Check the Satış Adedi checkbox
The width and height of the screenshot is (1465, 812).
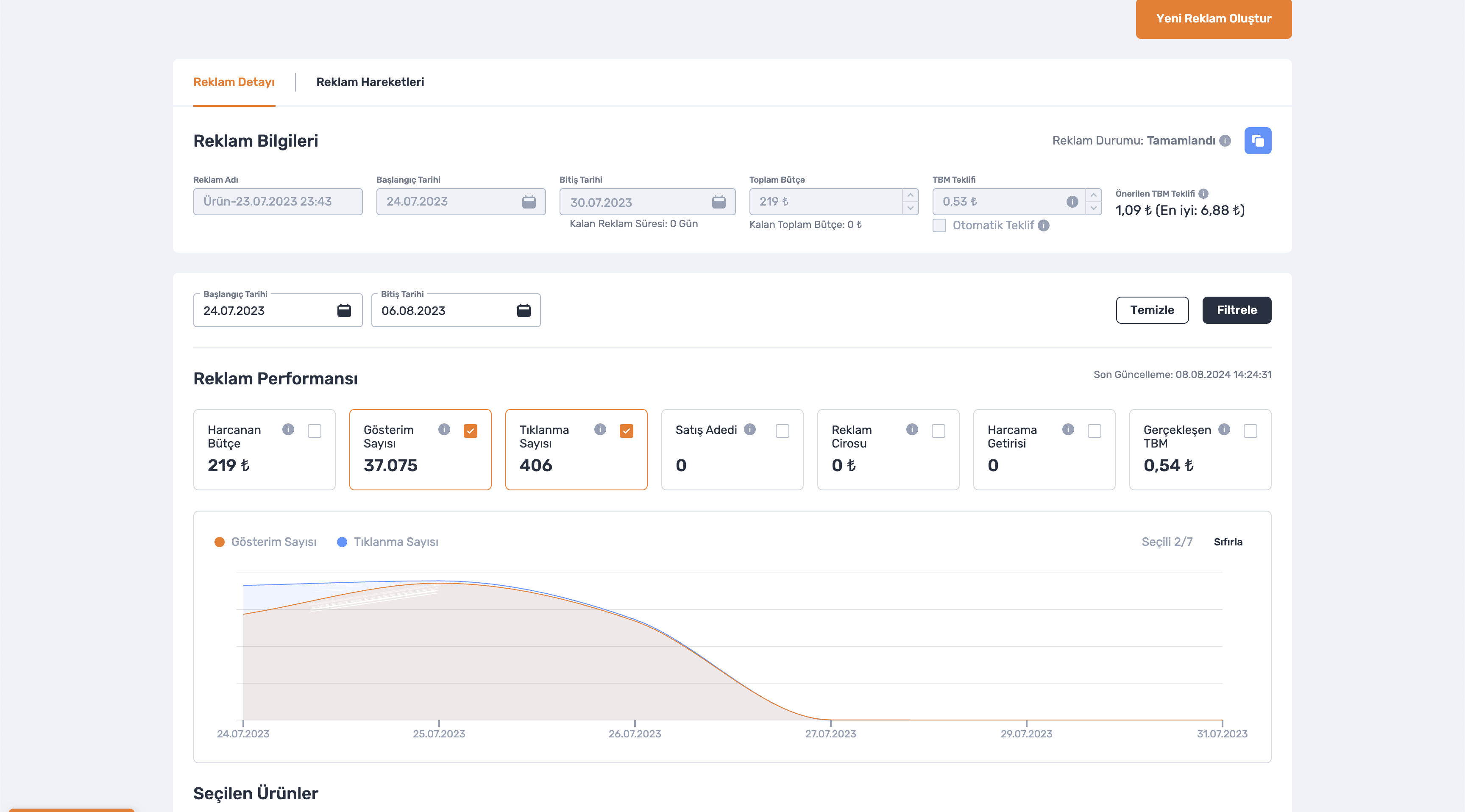click(783, 431)
